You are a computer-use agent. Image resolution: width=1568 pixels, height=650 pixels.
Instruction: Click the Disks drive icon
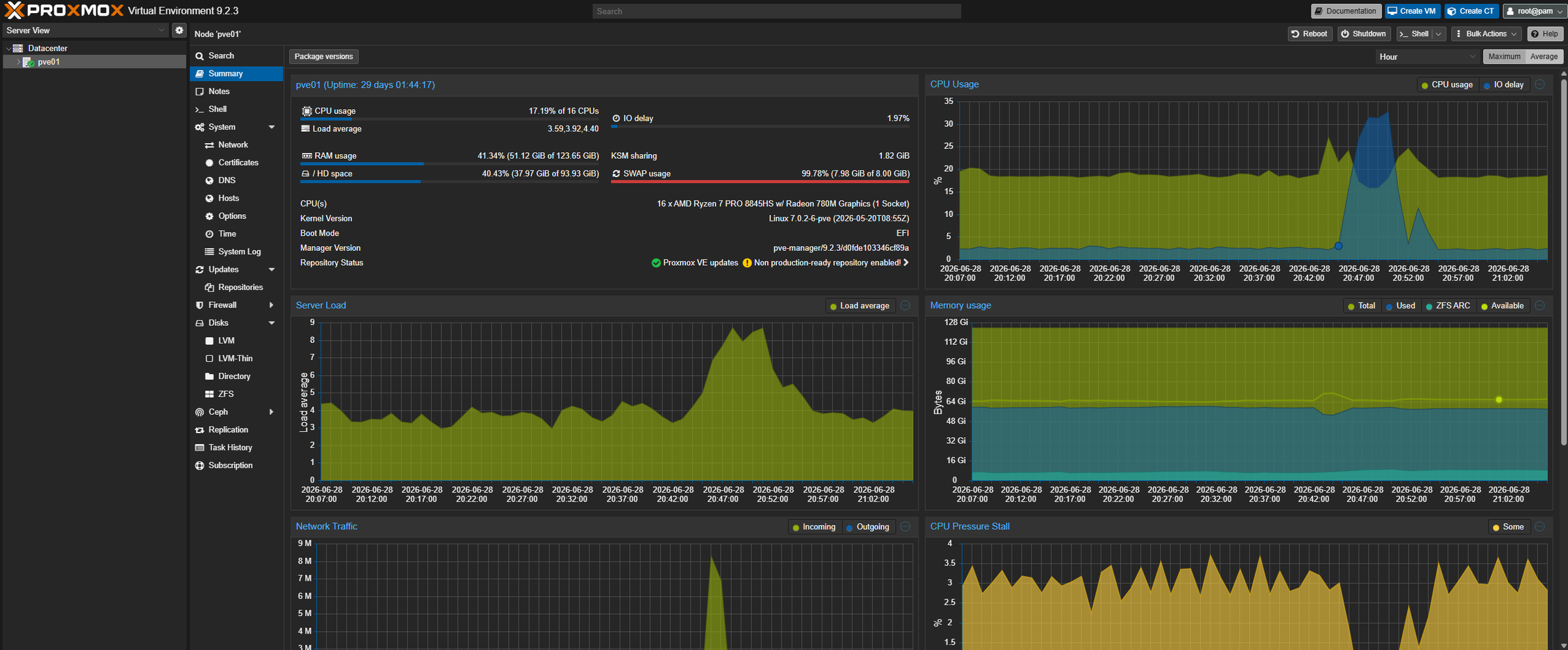coord(199,323)
